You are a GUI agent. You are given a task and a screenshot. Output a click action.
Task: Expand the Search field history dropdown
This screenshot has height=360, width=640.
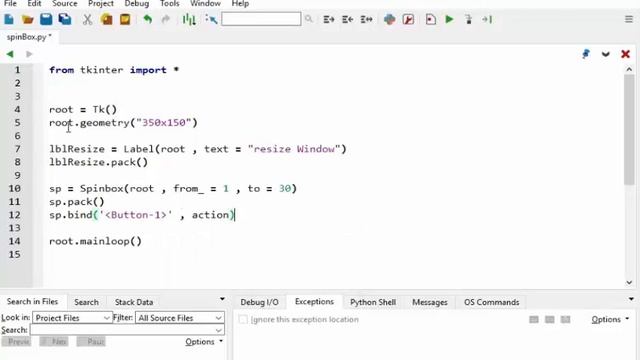click(x=219, y=330)
